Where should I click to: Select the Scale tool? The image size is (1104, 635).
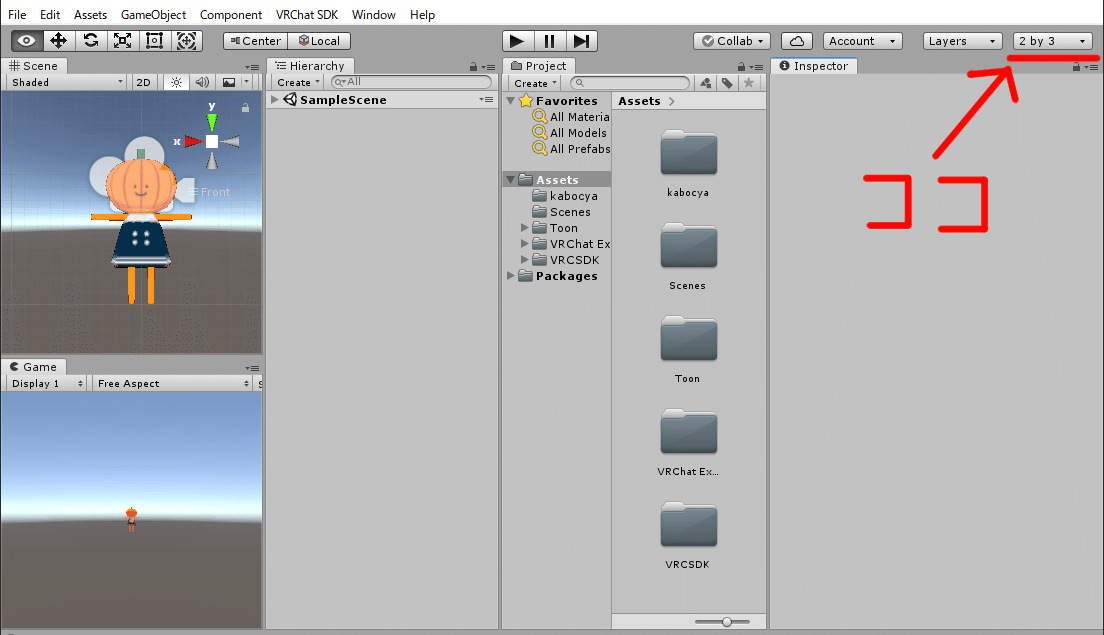pos(123,41)
